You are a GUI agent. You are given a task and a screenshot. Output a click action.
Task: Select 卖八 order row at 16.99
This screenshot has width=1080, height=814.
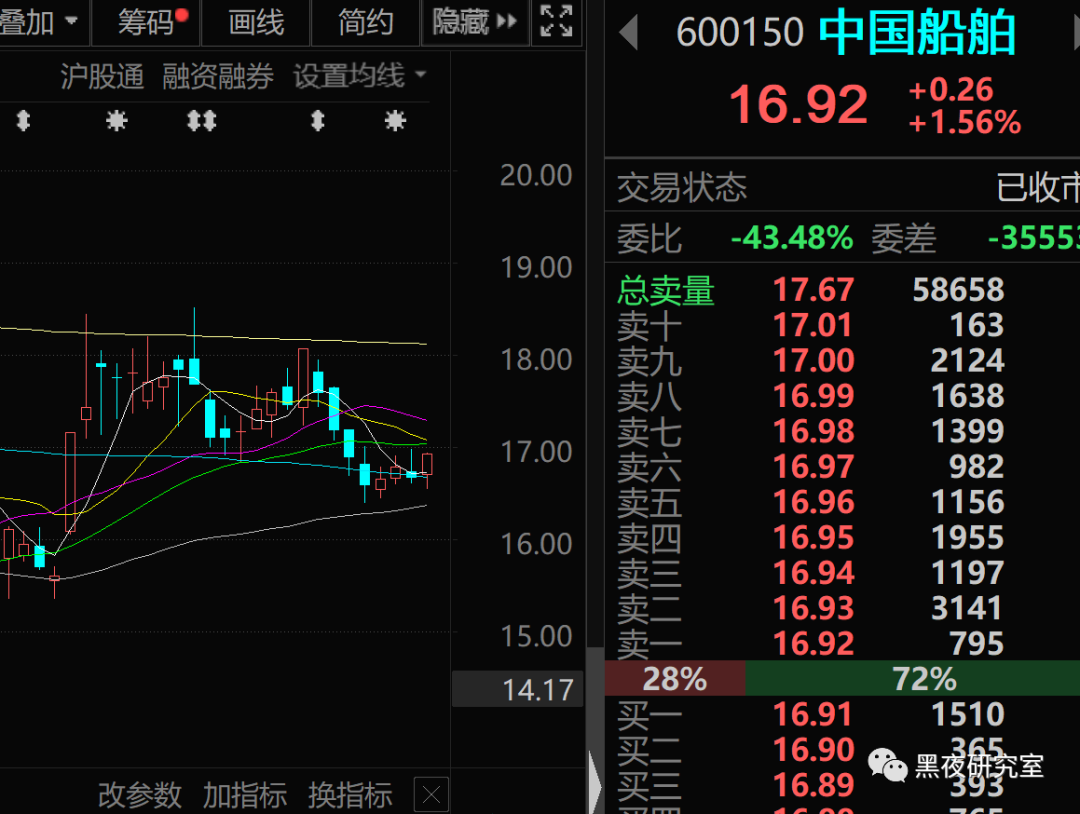[x=842, y=396]
